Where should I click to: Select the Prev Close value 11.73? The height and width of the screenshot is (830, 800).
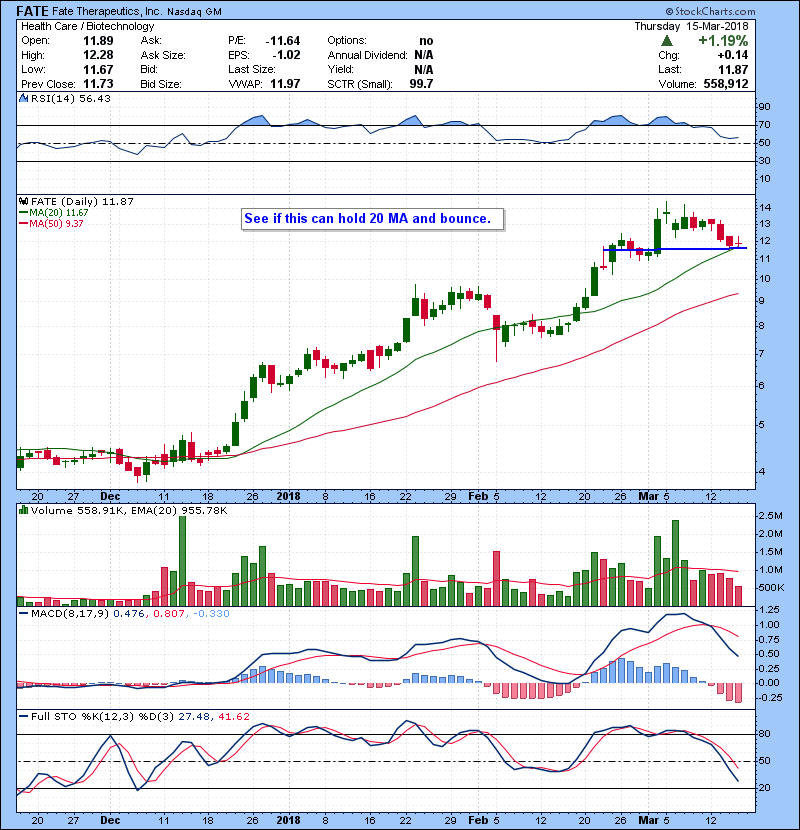[98, 84]
